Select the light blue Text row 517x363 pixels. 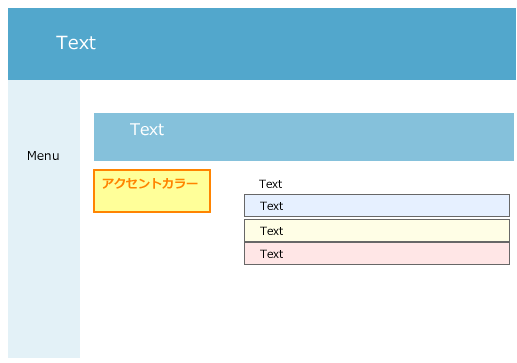coord(377,206)
